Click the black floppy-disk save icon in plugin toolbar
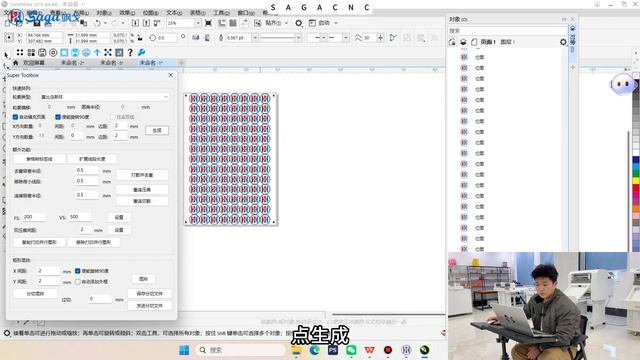 pos(42,52)
